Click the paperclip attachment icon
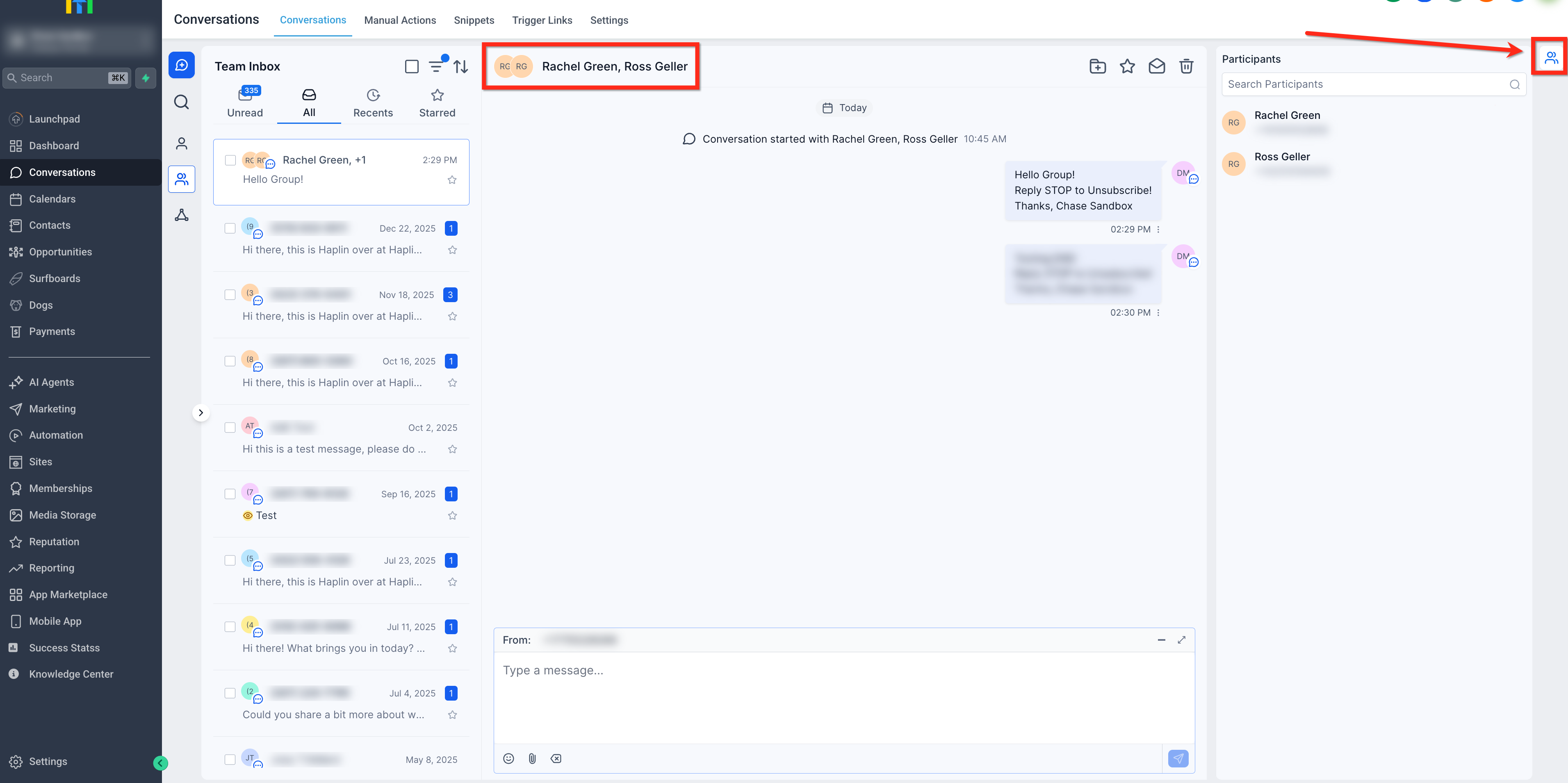 coord(532,758)
